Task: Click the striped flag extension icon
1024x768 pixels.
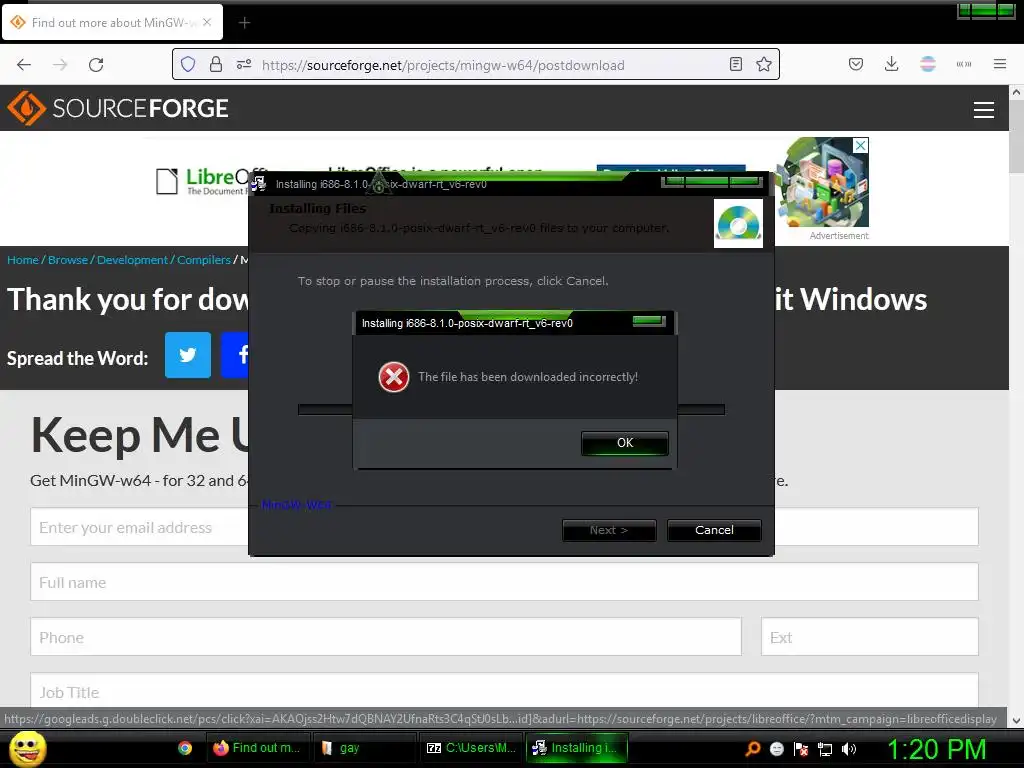Action: pos(927,64)
